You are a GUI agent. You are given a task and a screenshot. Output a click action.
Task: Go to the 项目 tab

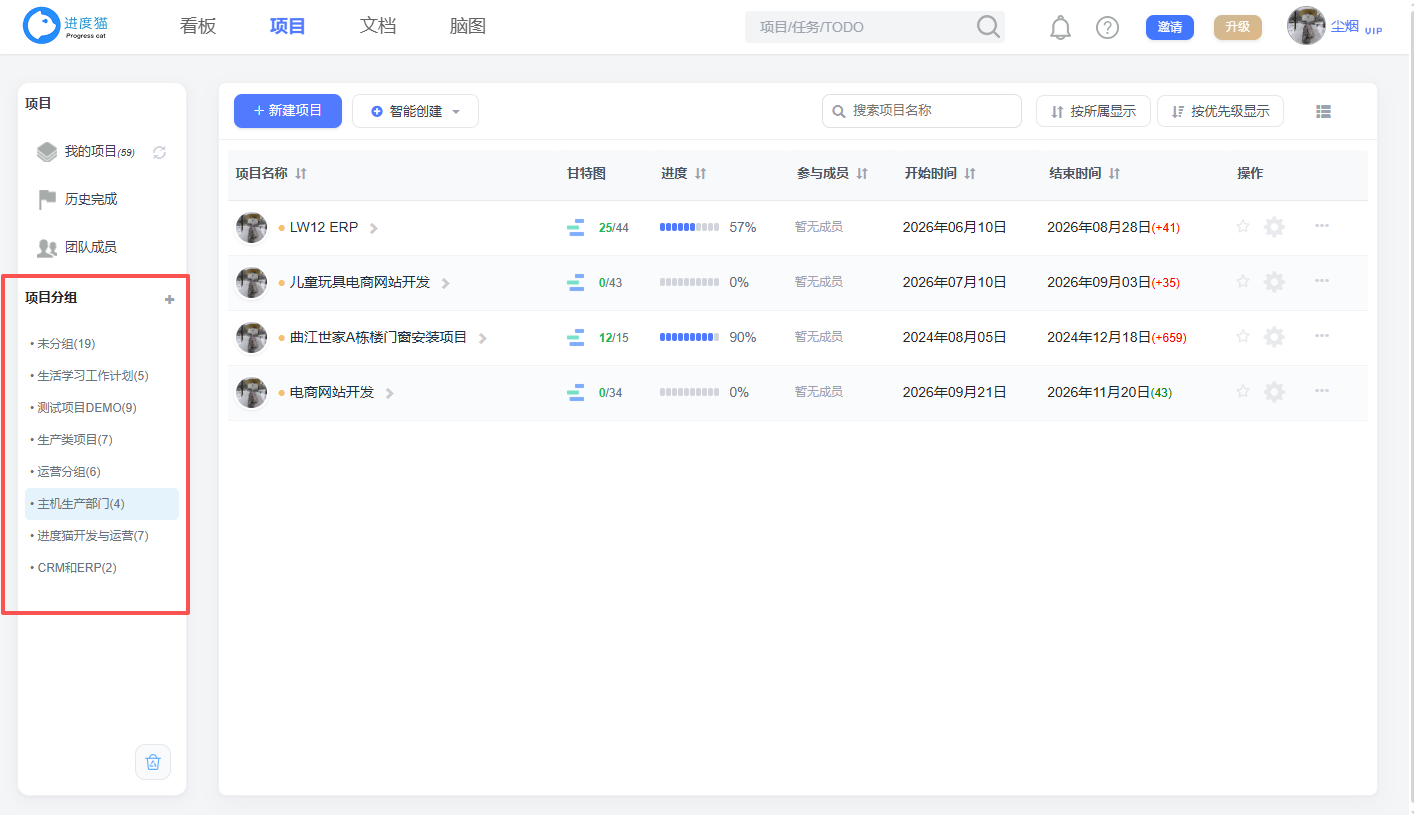[x=288, y=27]
